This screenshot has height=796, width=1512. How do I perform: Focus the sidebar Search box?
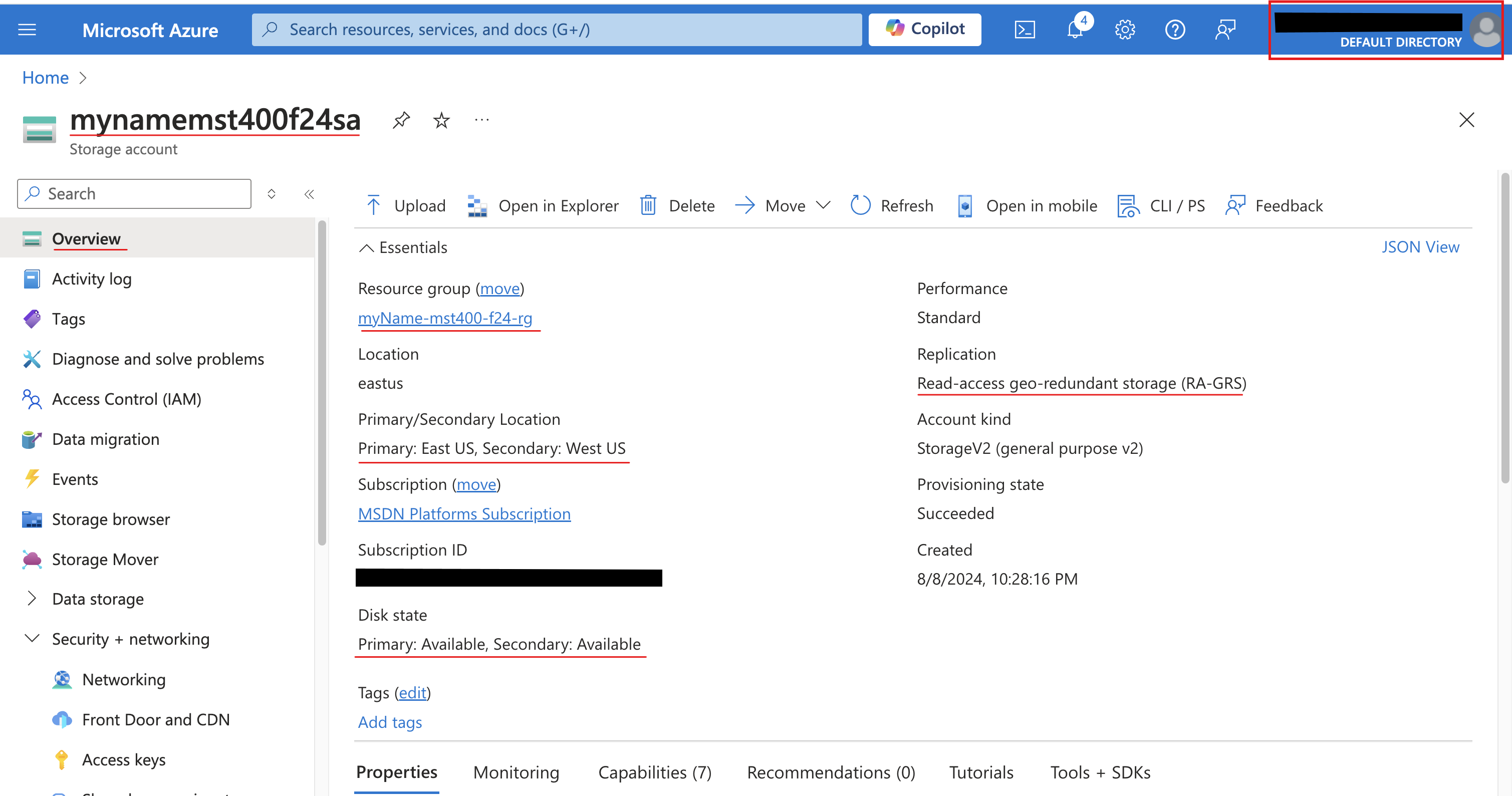click(134, 194)
